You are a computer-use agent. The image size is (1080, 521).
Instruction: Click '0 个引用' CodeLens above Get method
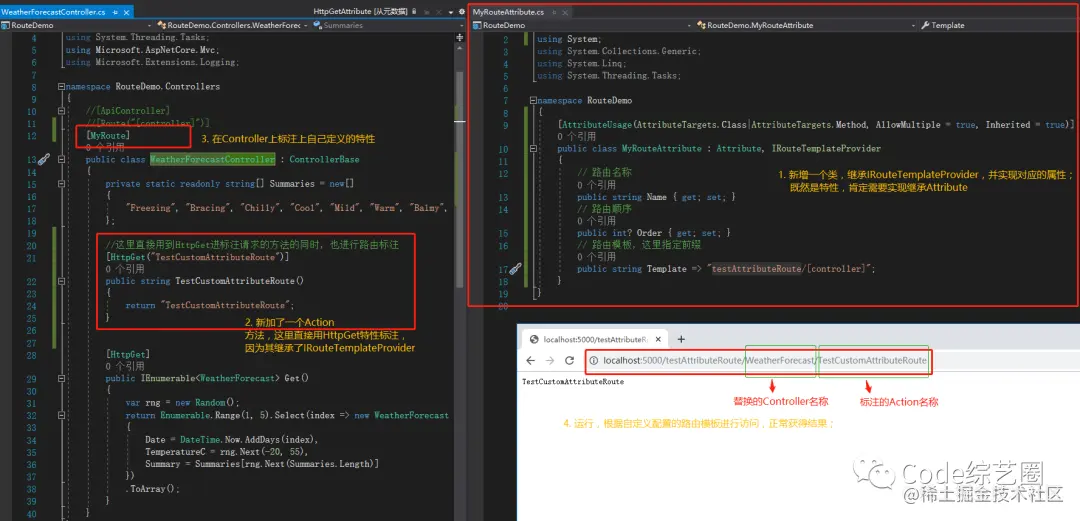[125, 366]
